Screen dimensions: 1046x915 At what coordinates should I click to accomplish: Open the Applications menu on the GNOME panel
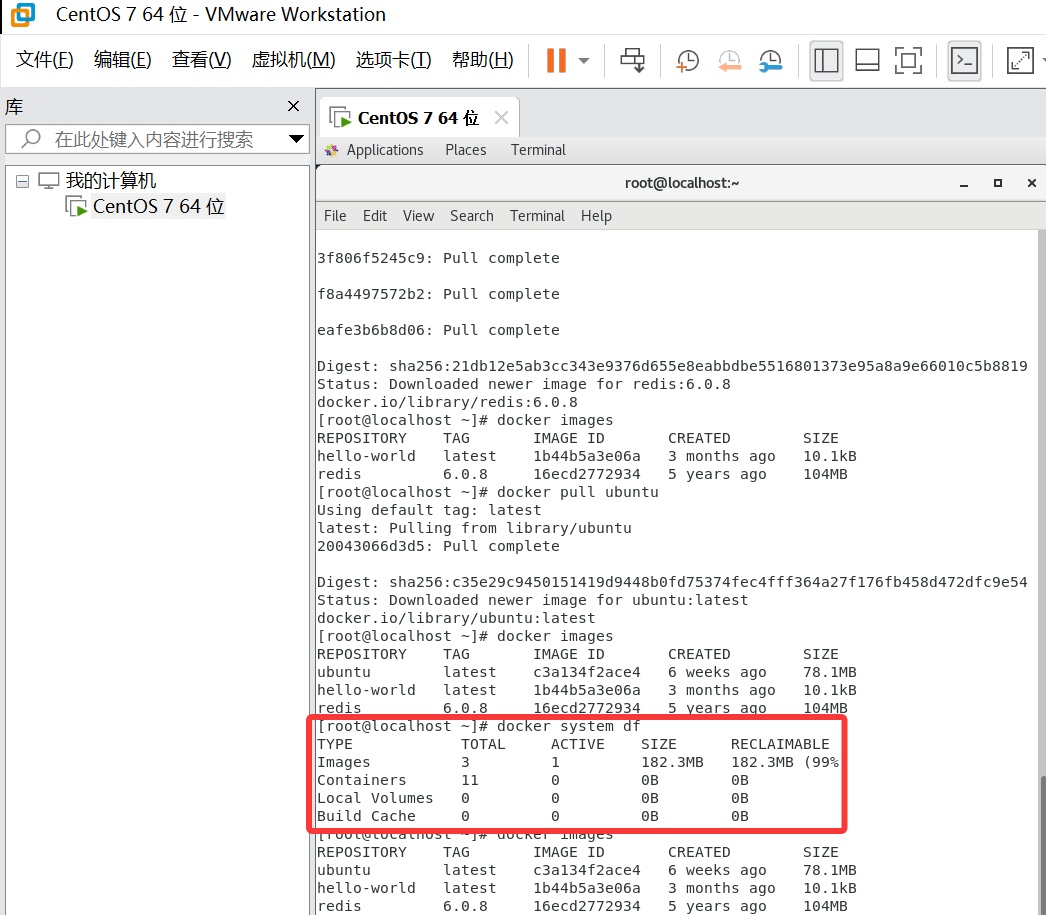(x=385, y=149)
